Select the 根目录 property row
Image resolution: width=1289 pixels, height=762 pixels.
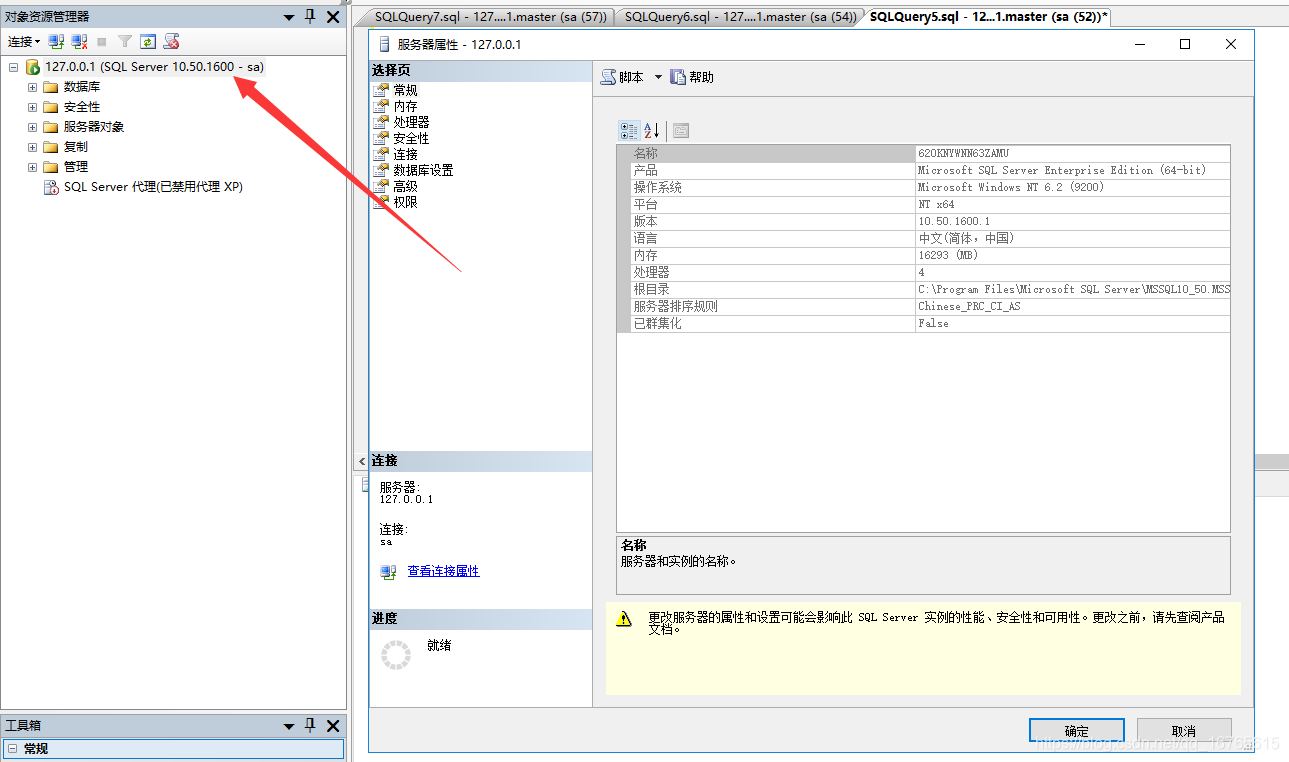923,290
